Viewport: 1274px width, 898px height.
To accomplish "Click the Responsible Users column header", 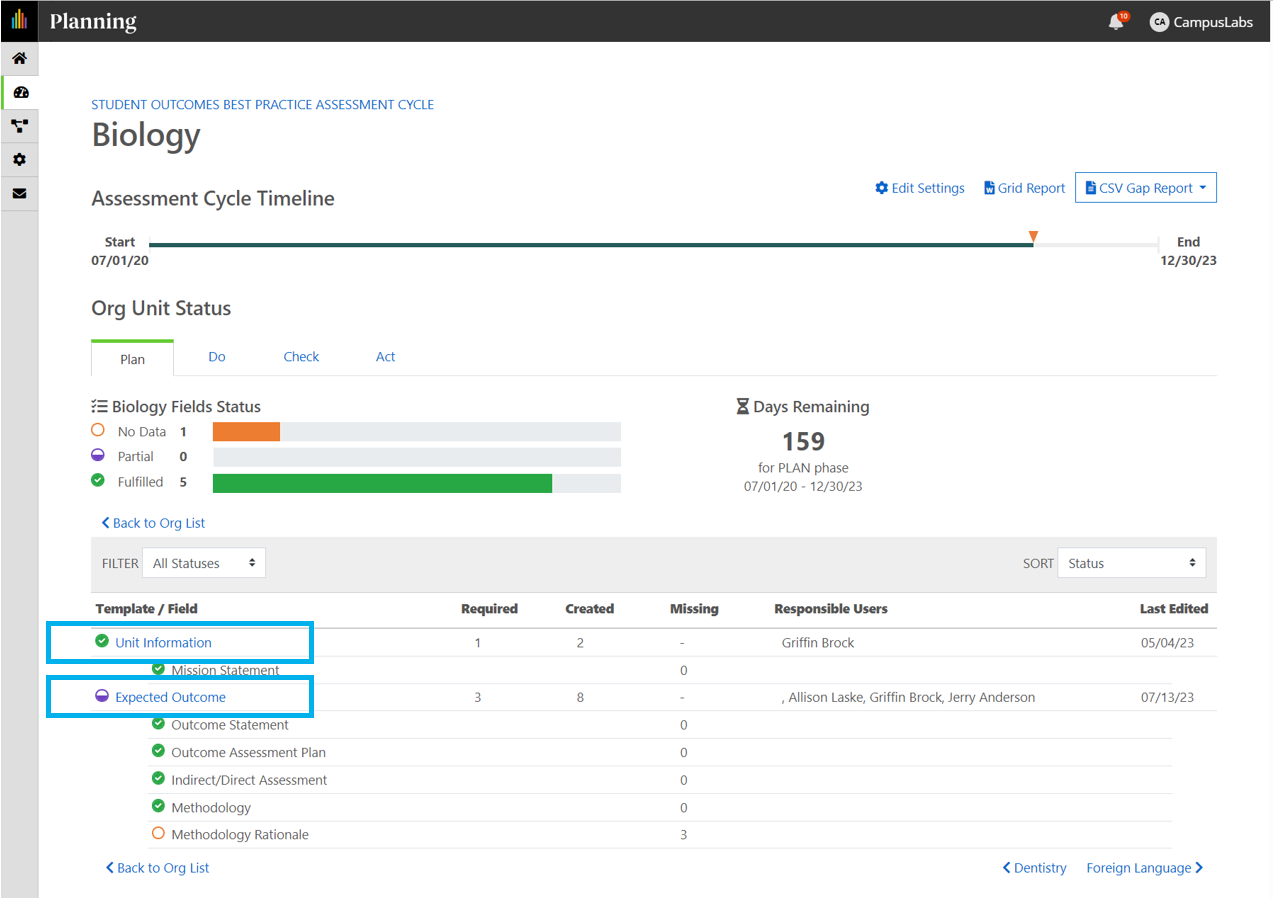I will (831, 608).
